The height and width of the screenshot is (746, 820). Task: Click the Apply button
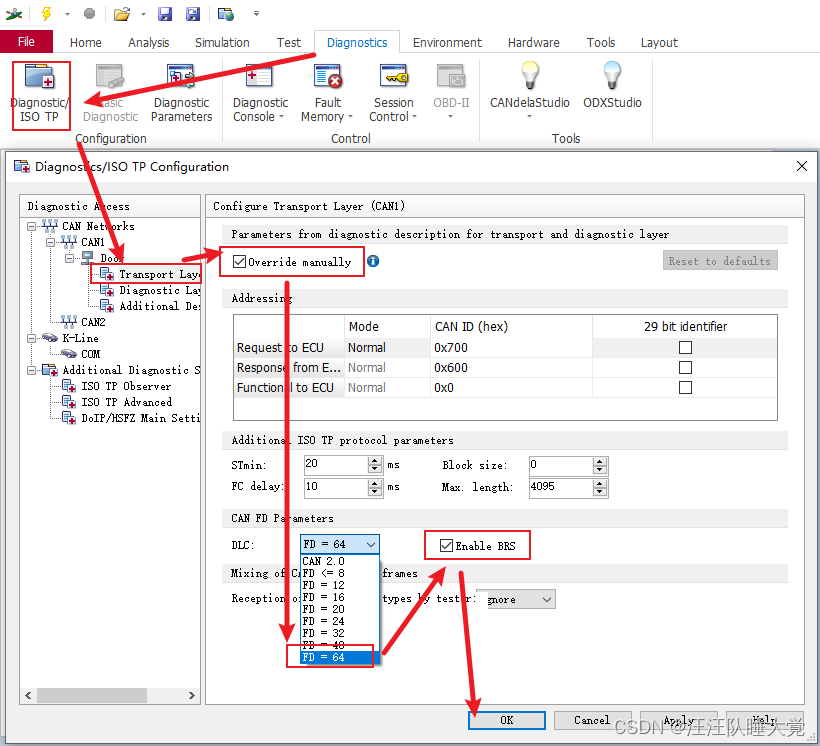[x=678, y=720]
